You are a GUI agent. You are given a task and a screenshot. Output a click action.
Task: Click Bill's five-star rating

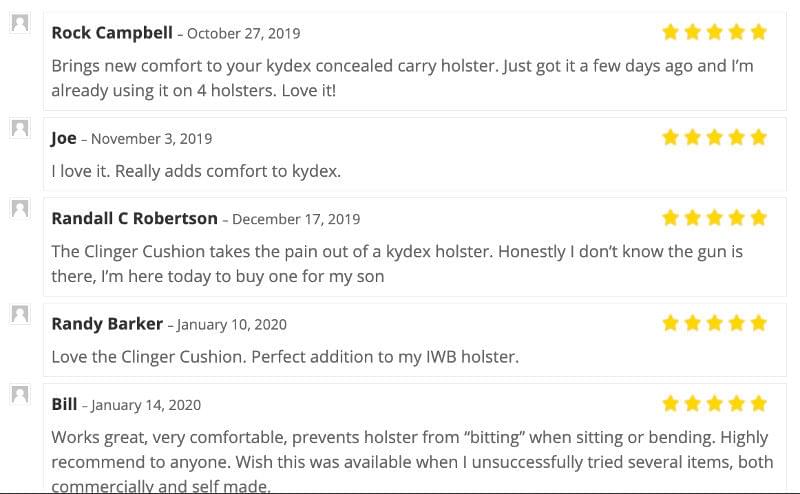click(x=714, y=403)
